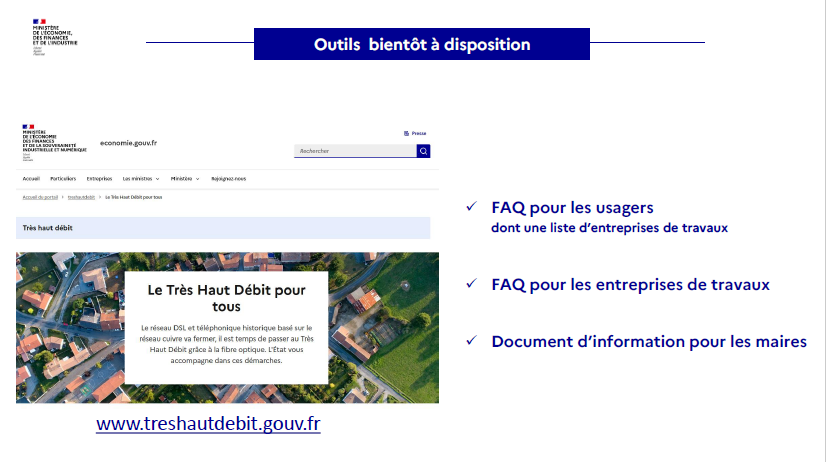Click checkmark beside Document d'information pour les maires
The height and width of the screenshot is (462, 826).
coord(471,342)
